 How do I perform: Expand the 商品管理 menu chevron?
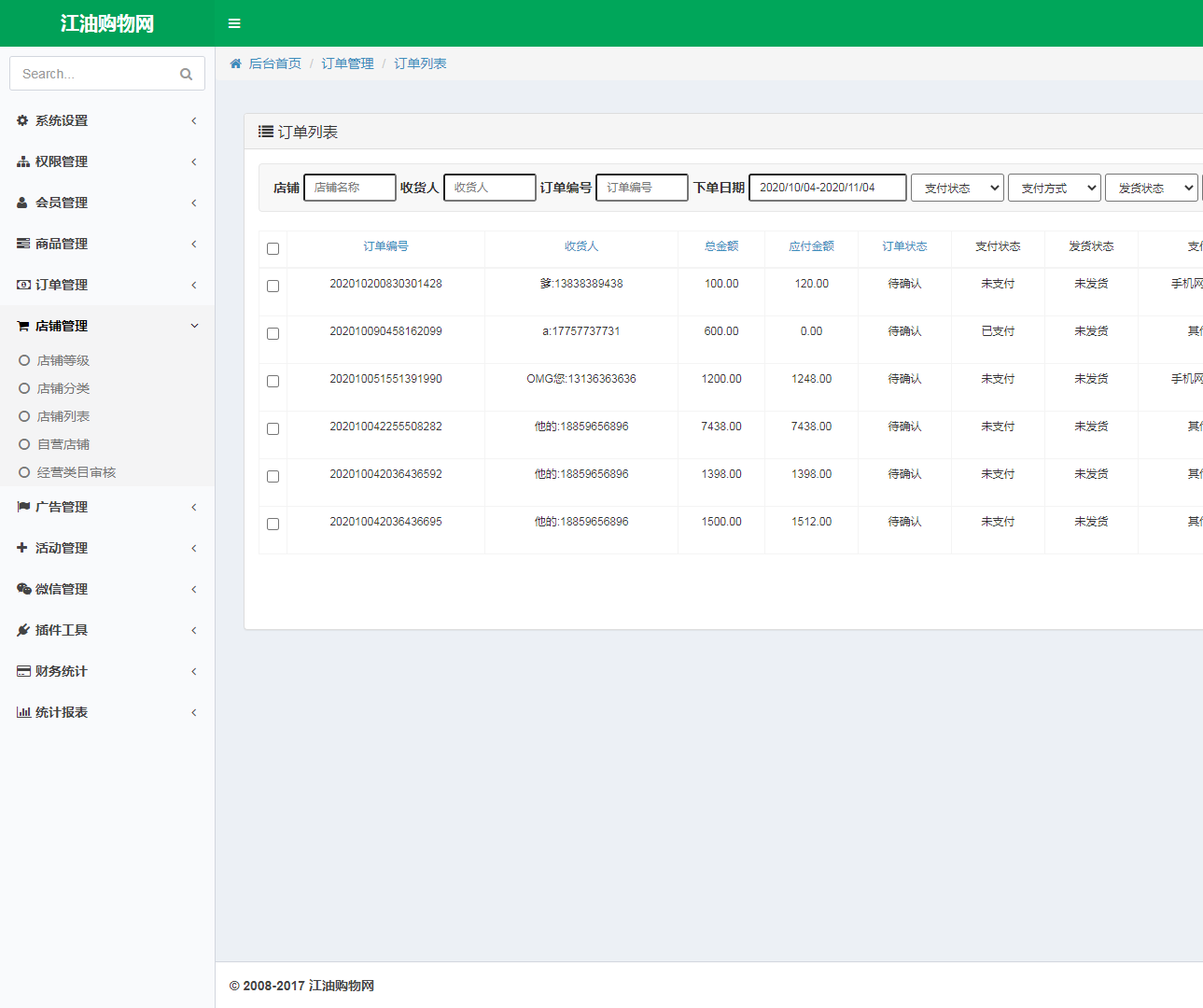[194, 244]
